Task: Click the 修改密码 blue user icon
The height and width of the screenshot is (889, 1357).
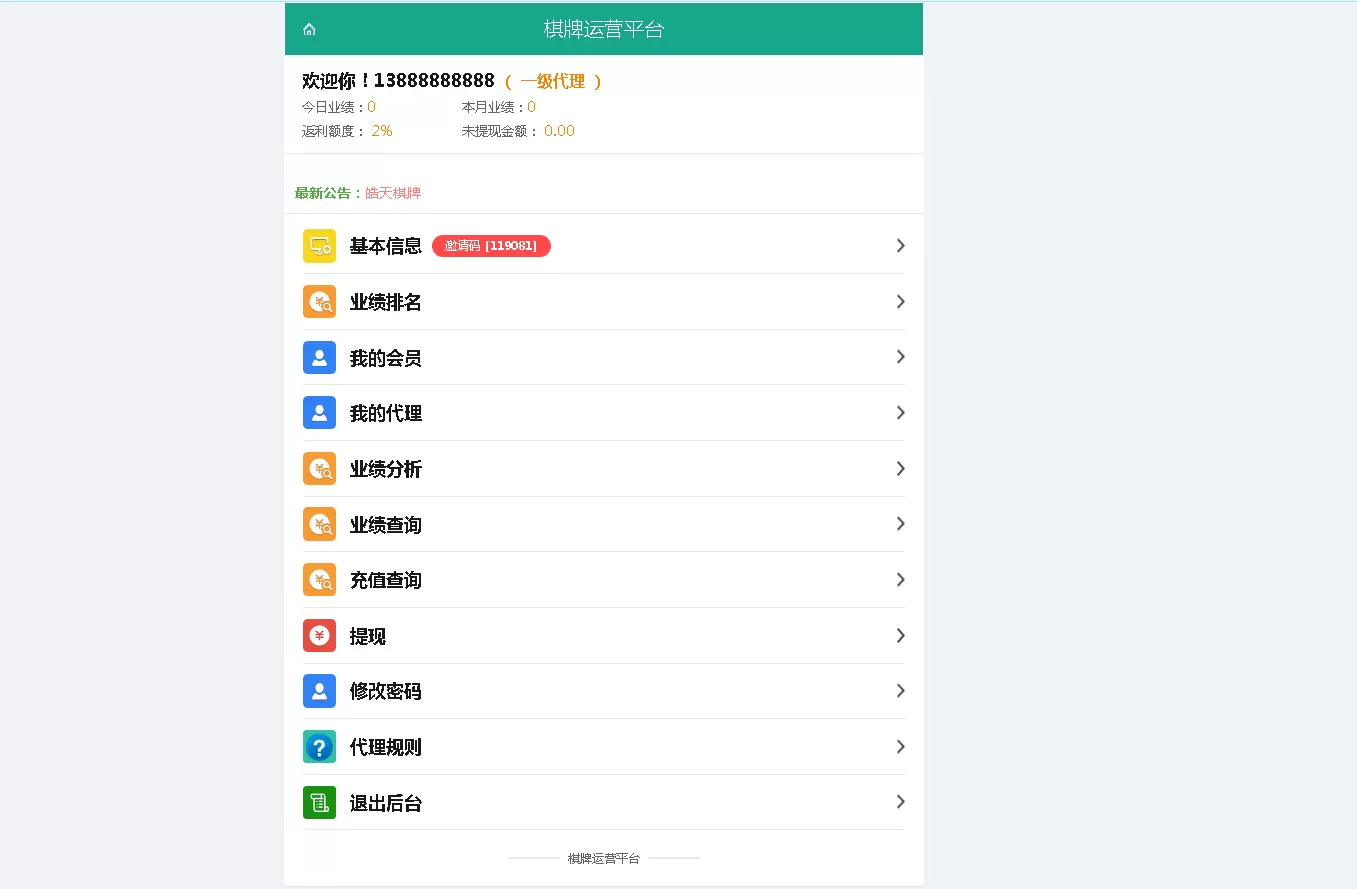Action: coord(319,690)
